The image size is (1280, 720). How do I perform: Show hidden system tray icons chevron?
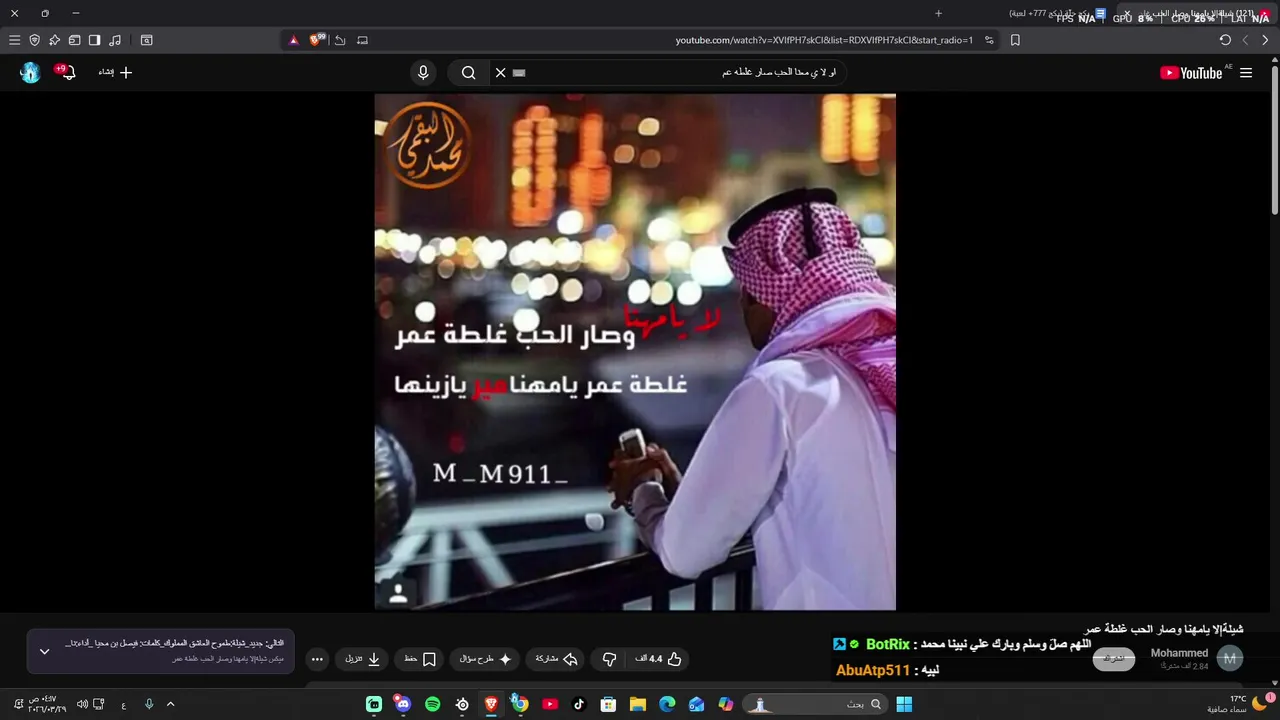(170, 704)
